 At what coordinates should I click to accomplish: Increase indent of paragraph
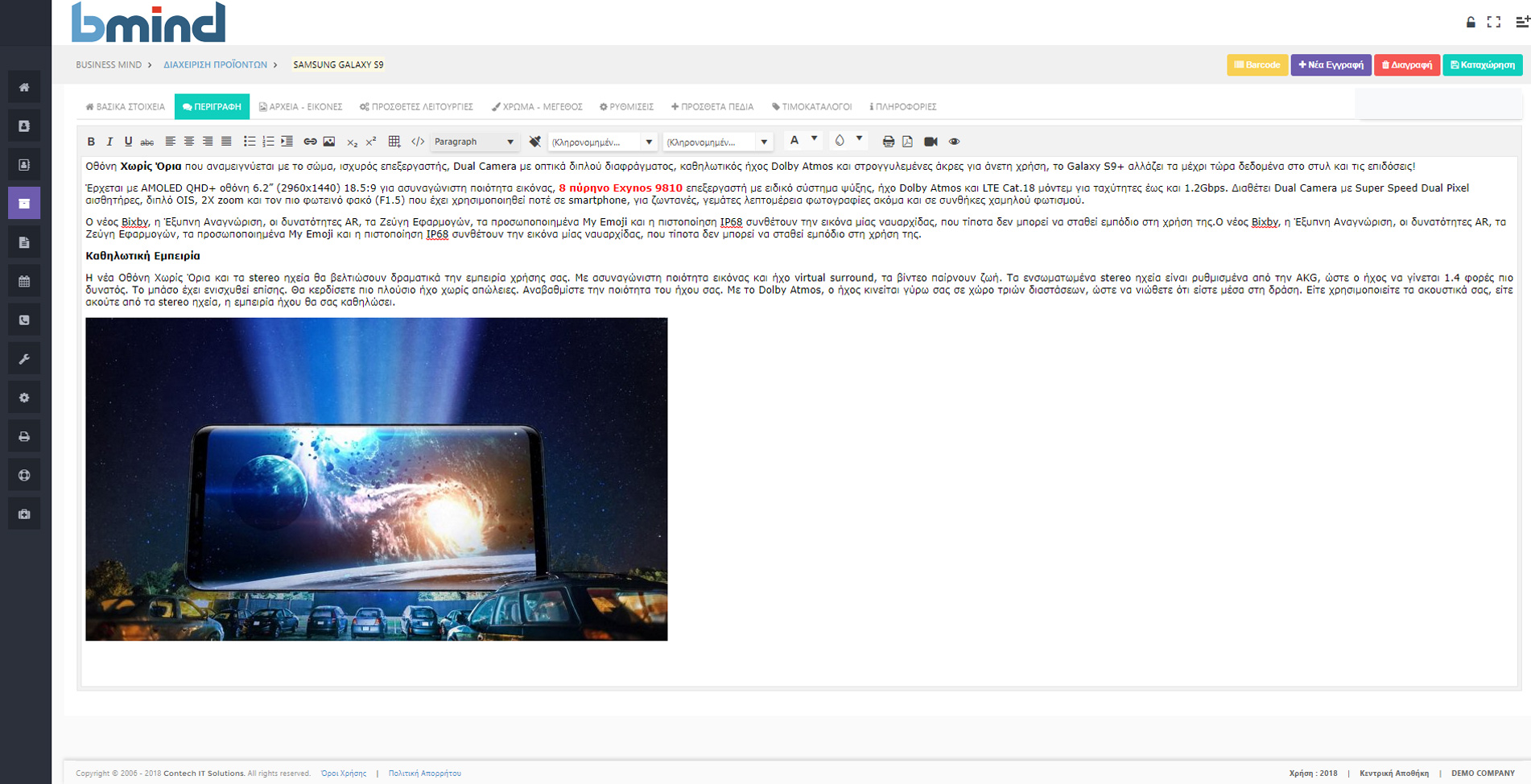click(x=287, y=142)
